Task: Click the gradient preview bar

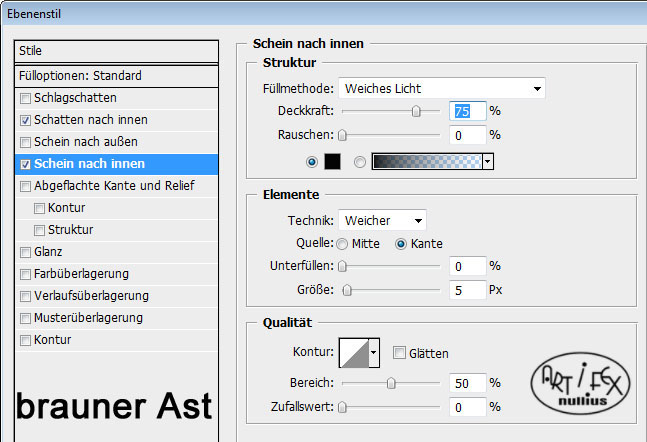Action: pyautogui.click(x=427, y=162)
